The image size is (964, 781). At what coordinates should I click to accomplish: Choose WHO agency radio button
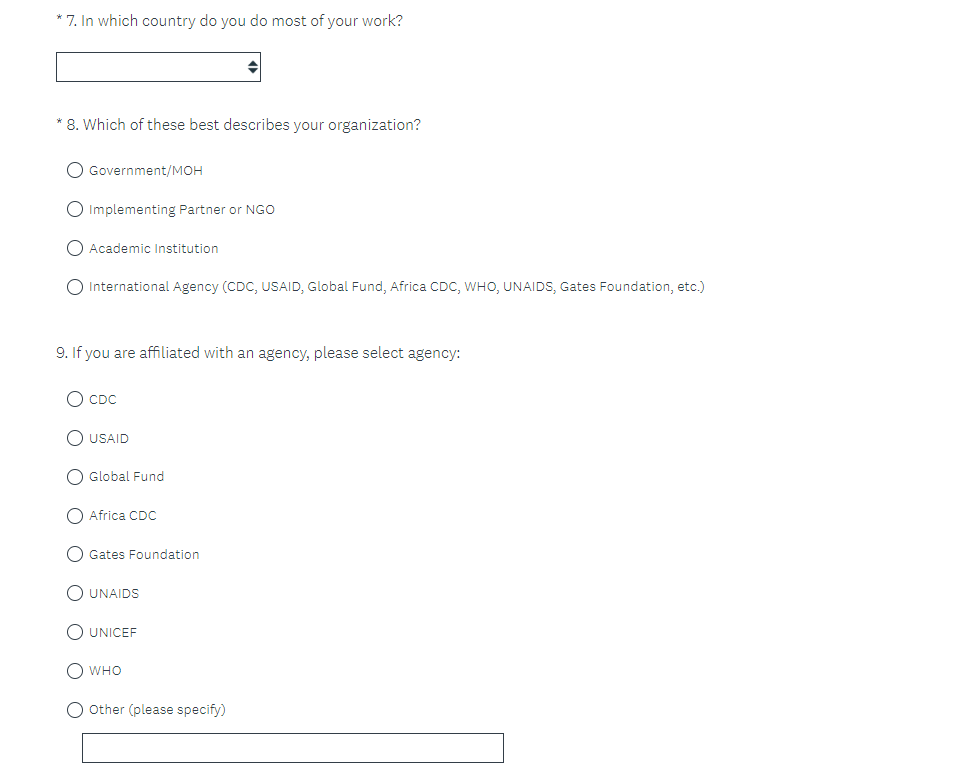coord(75,671)
